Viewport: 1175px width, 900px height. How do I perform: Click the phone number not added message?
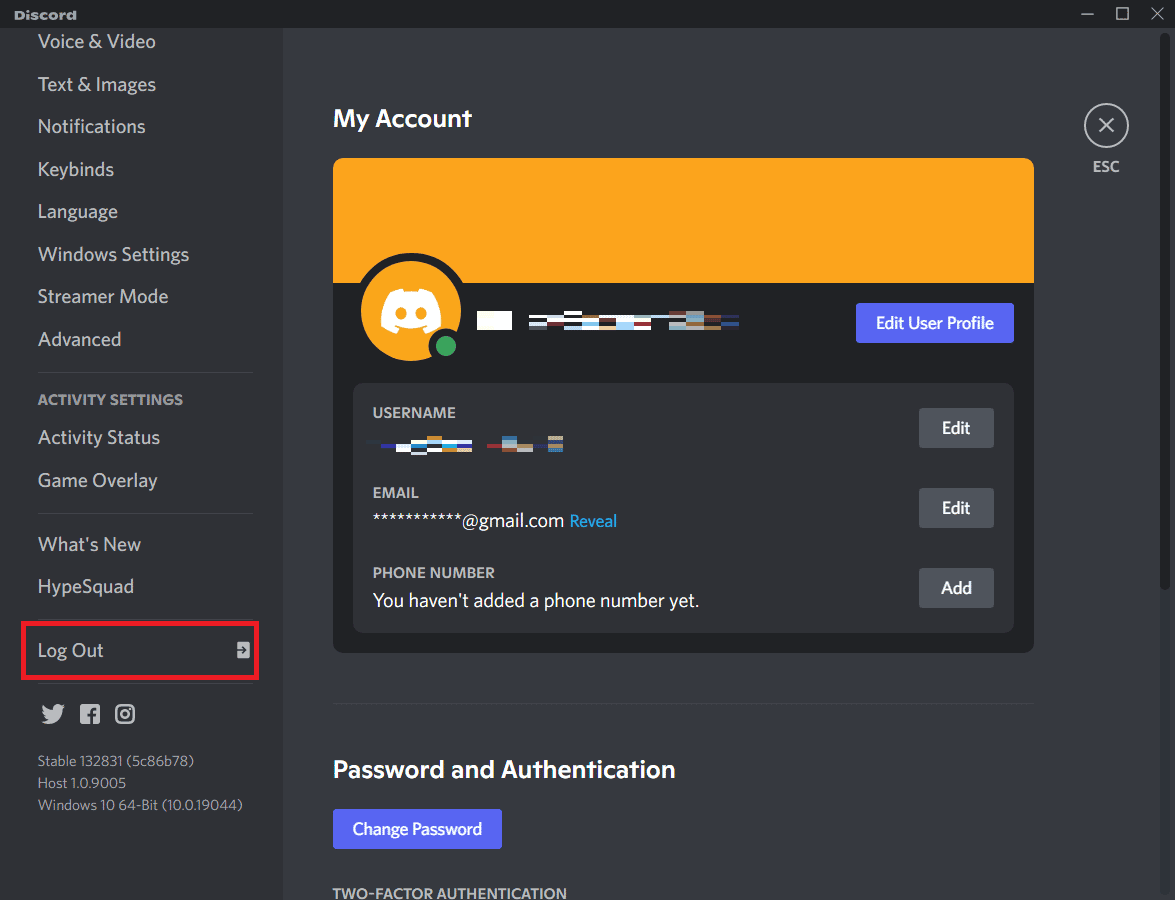[x=536, y=601]
